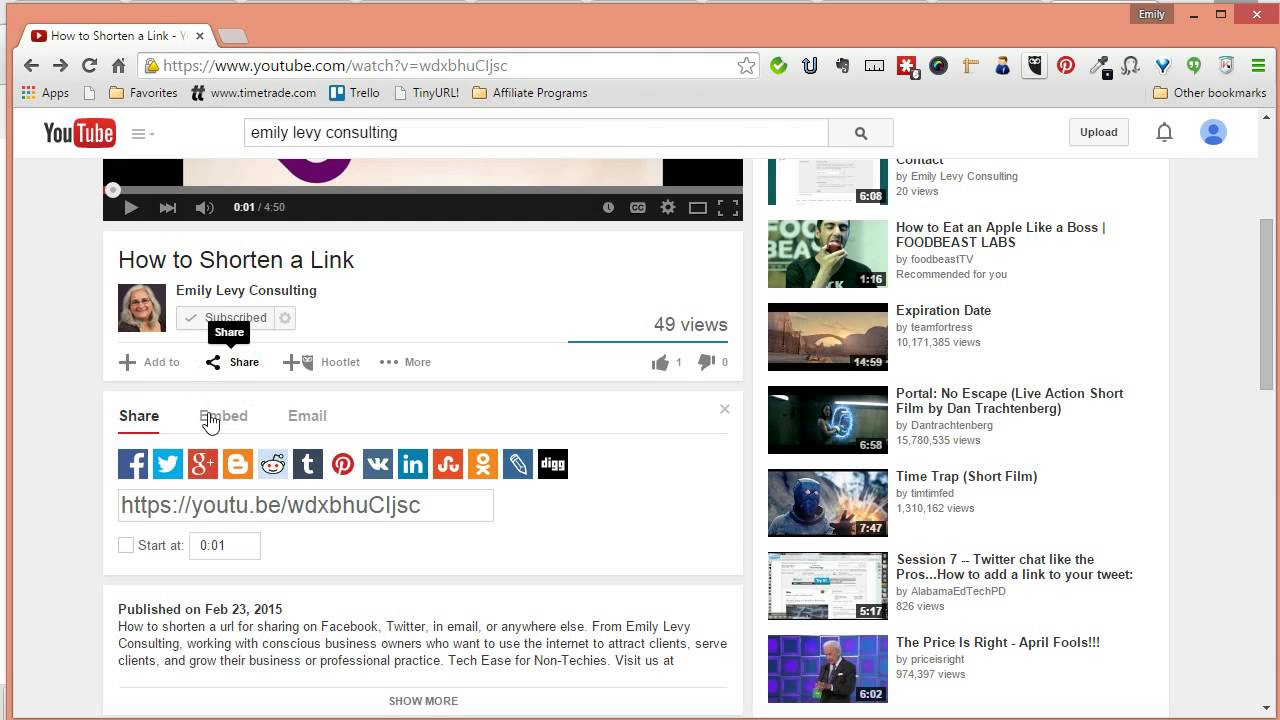Switch to the Email tab
Viewport: 1280px width, 720px height.
click(x=307, y=416)
